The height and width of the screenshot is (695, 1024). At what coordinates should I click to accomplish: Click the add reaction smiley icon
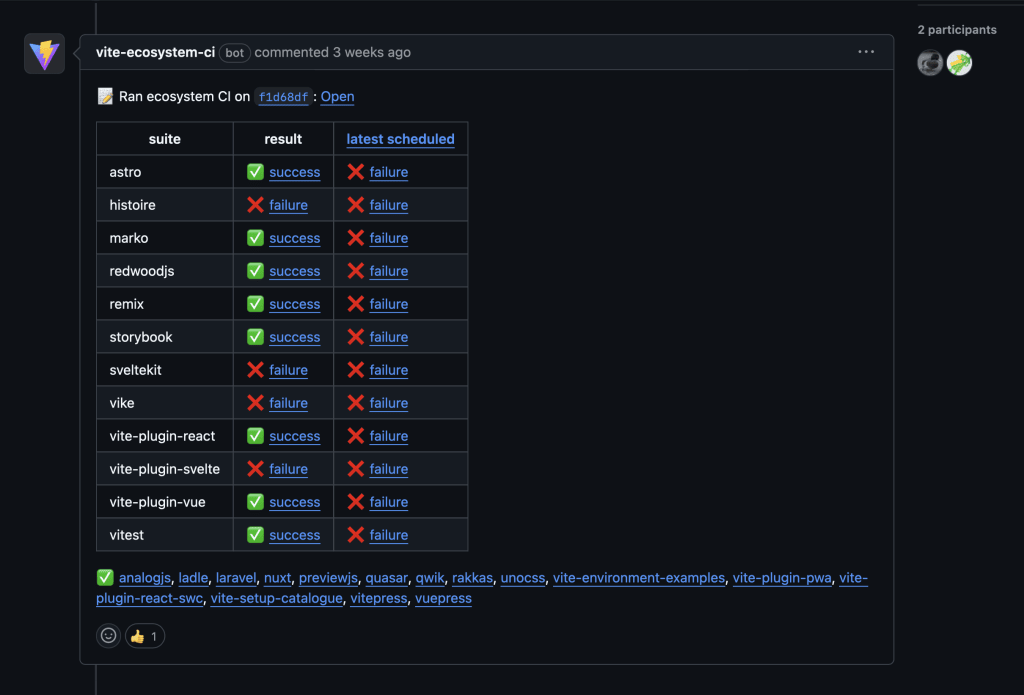[x=107, y=635]
